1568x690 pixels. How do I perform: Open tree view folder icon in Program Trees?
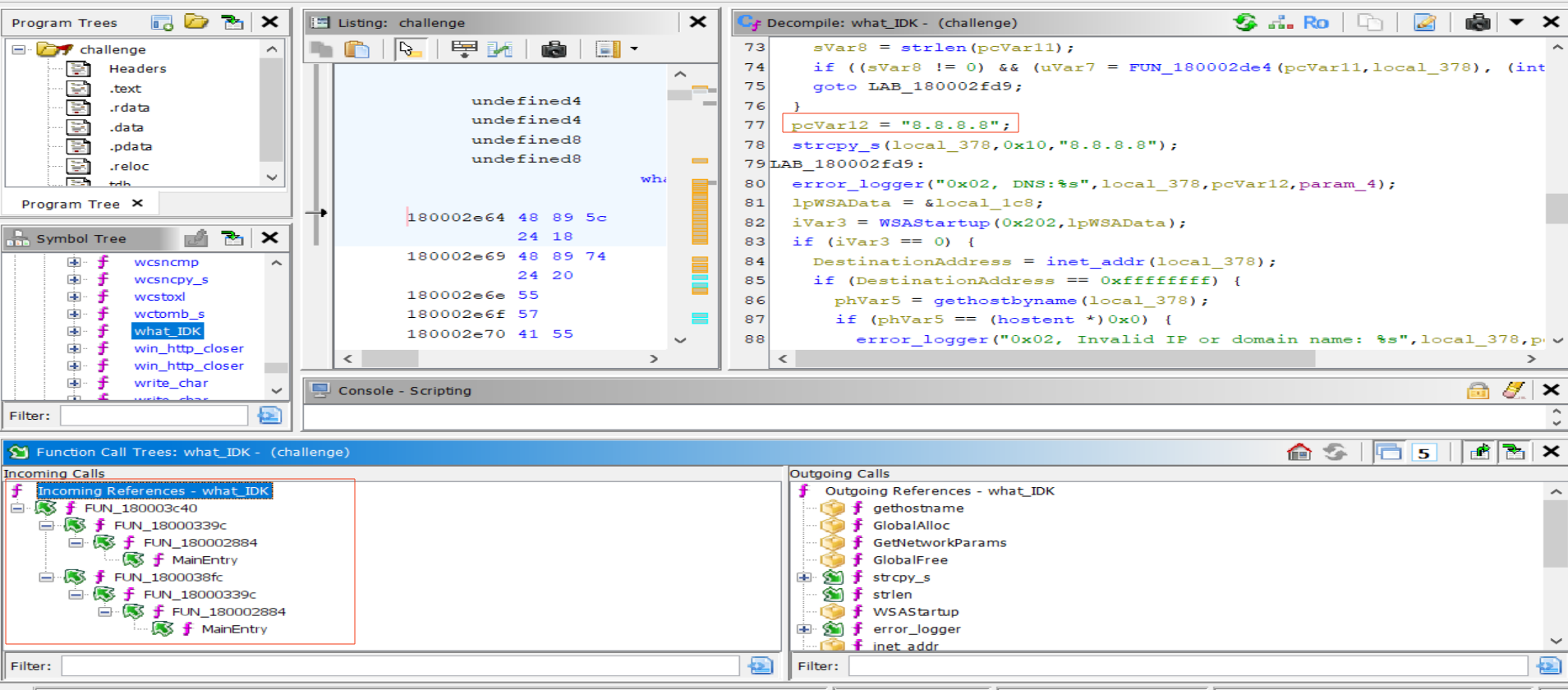point(196,22)
